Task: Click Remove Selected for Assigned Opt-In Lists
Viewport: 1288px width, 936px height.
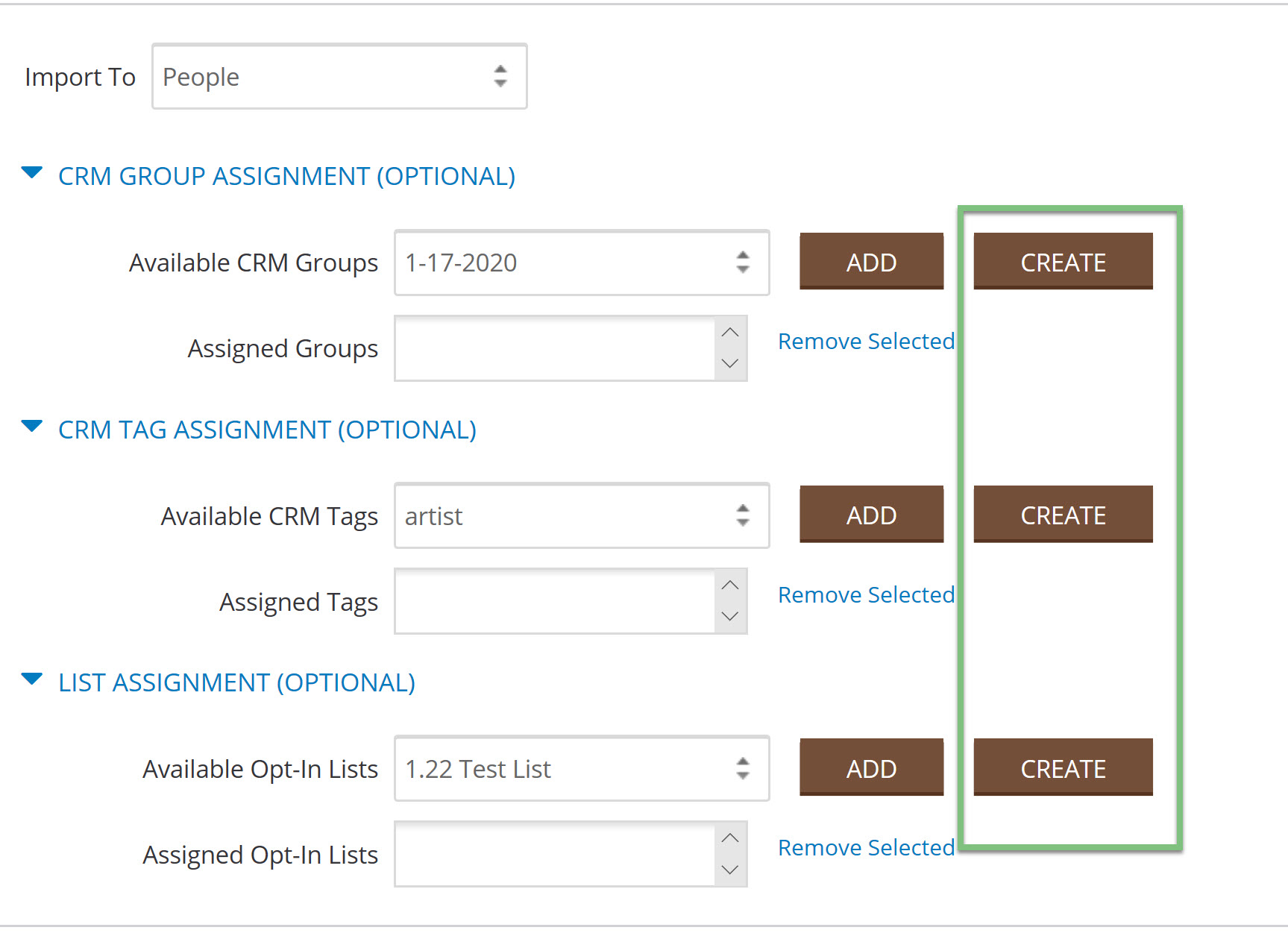Action: [x=867, y=847]
